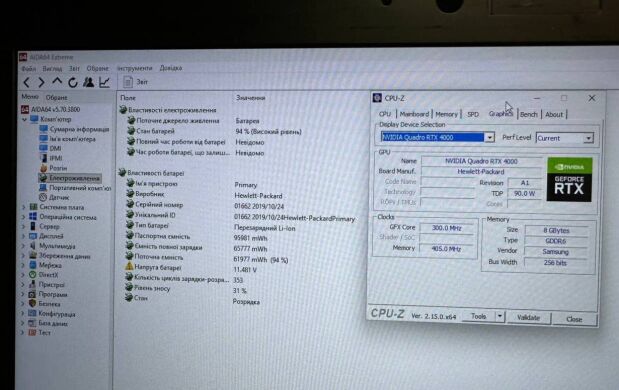Click the Тест tree icon
Image resolution: width=619 pixels, height=390 pixels.
click(33, 332)
